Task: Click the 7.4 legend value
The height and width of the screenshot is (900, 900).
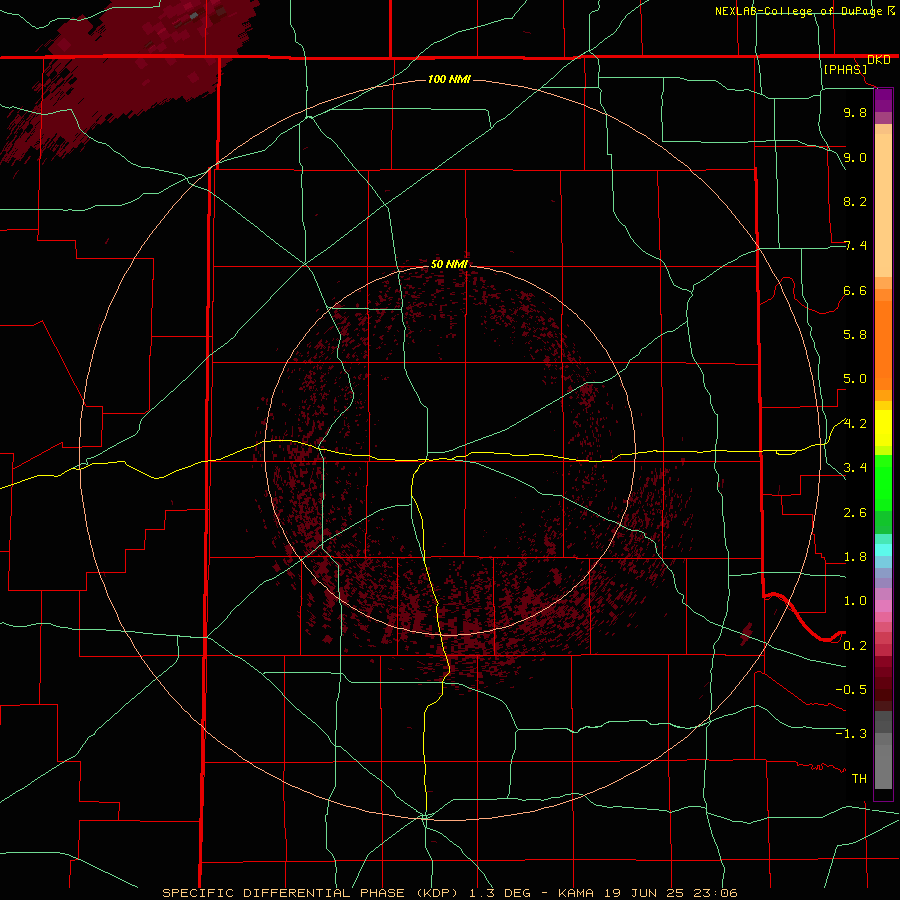Action: click(x=855, y=246)
